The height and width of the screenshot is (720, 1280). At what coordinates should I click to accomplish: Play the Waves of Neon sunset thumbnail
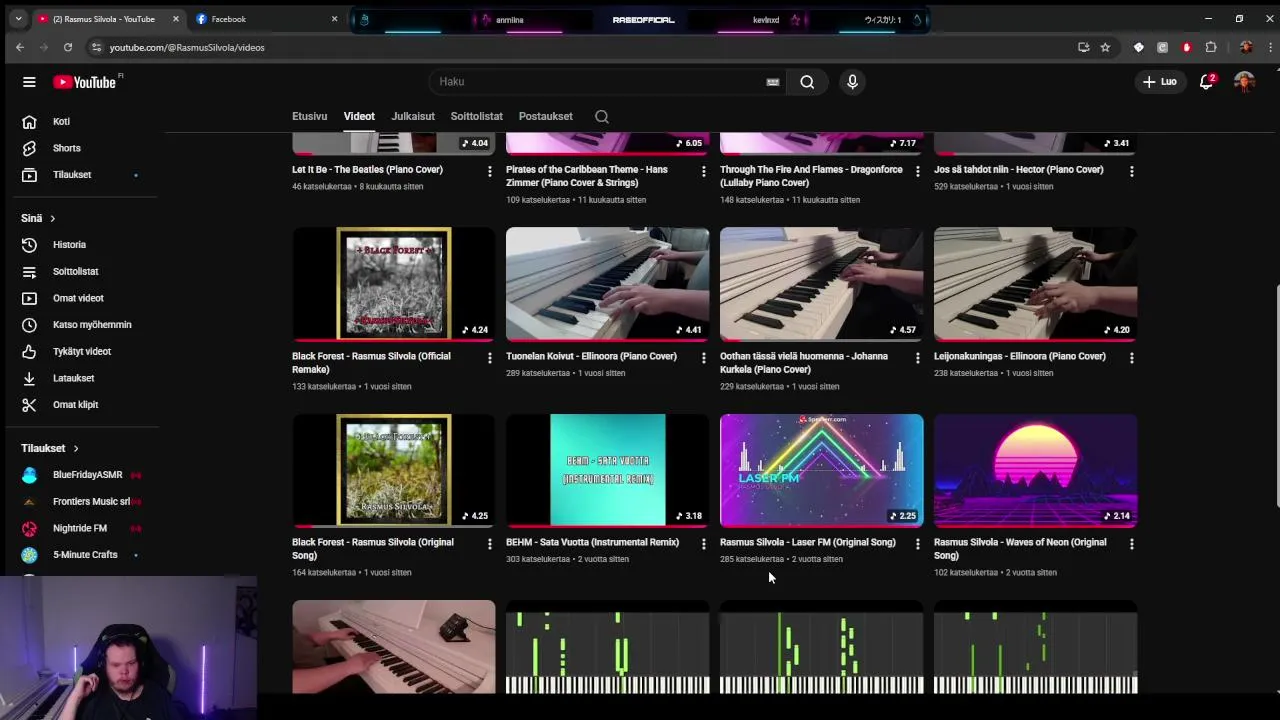pyautogui.click(x=1035, y=470)
